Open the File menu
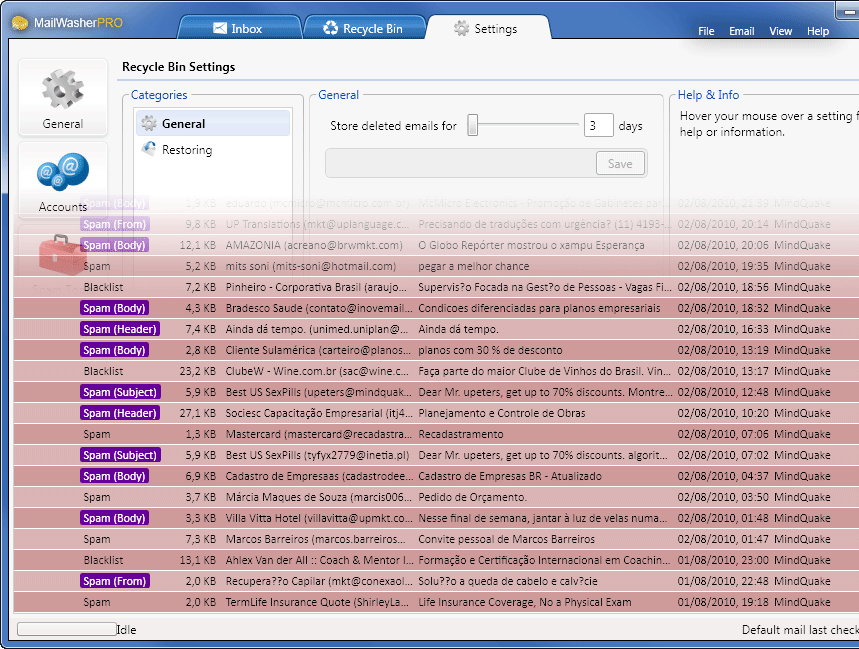859x649 pixels. click(x=706, y=31)
